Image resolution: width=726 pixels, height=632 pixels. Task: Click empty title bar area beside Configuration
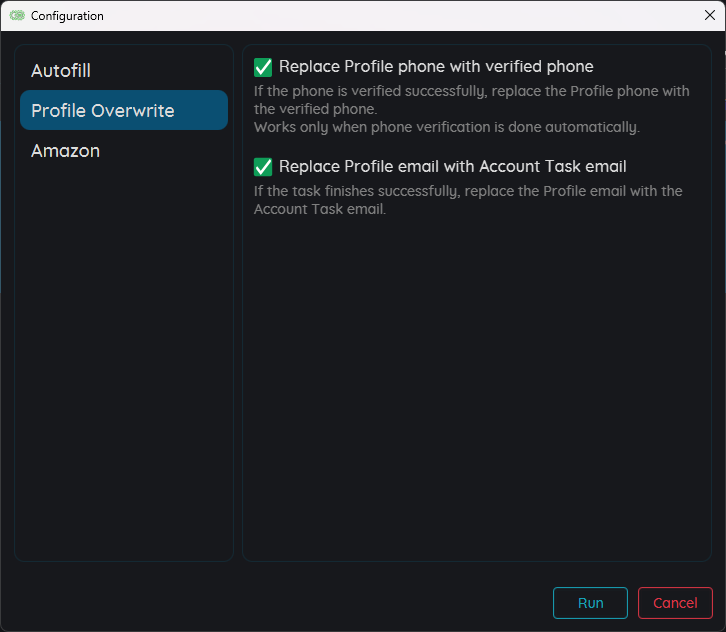coord(400,16)
